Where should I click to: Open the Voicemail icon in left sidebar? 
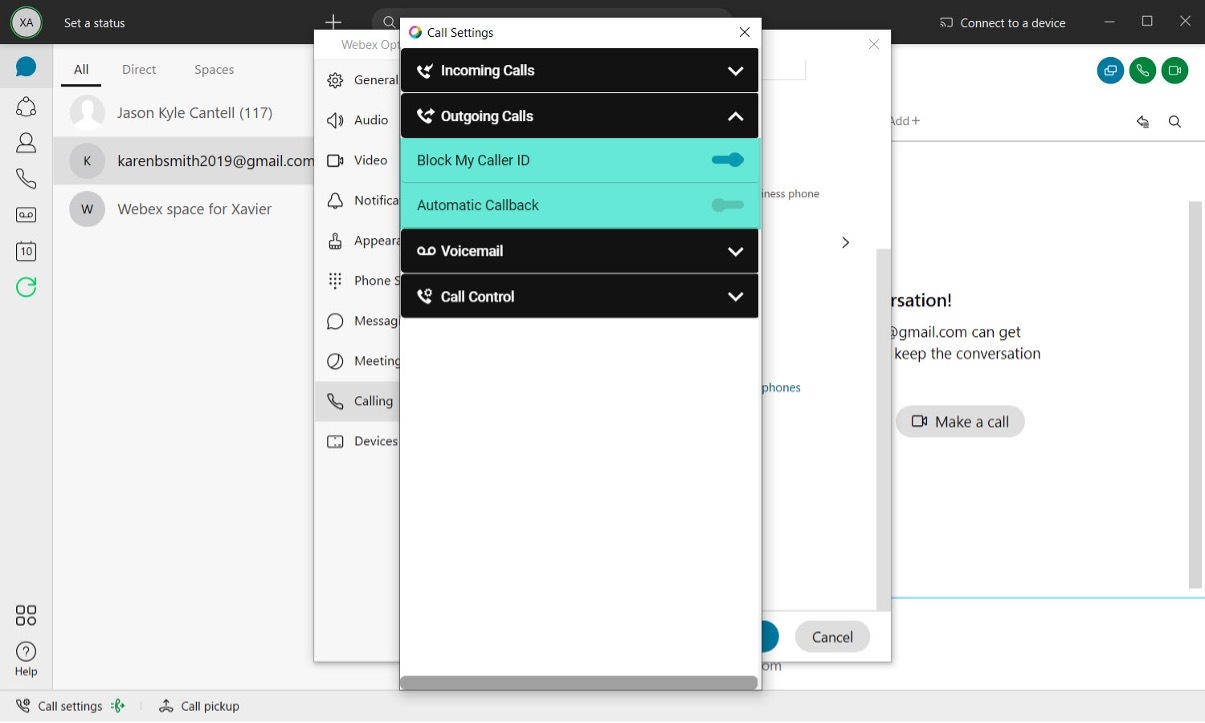(26, 215)
